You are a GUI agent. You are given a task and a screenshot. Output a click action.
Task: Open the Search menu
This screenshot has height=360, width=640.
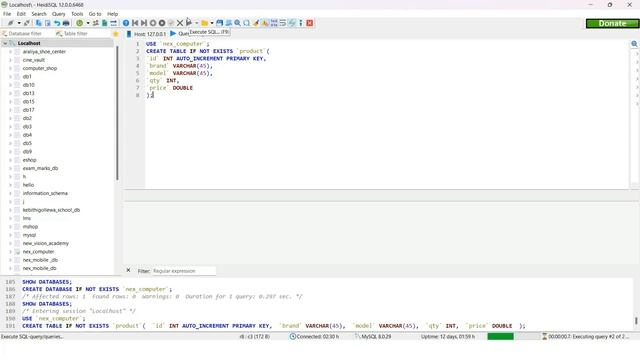[39, 14]
